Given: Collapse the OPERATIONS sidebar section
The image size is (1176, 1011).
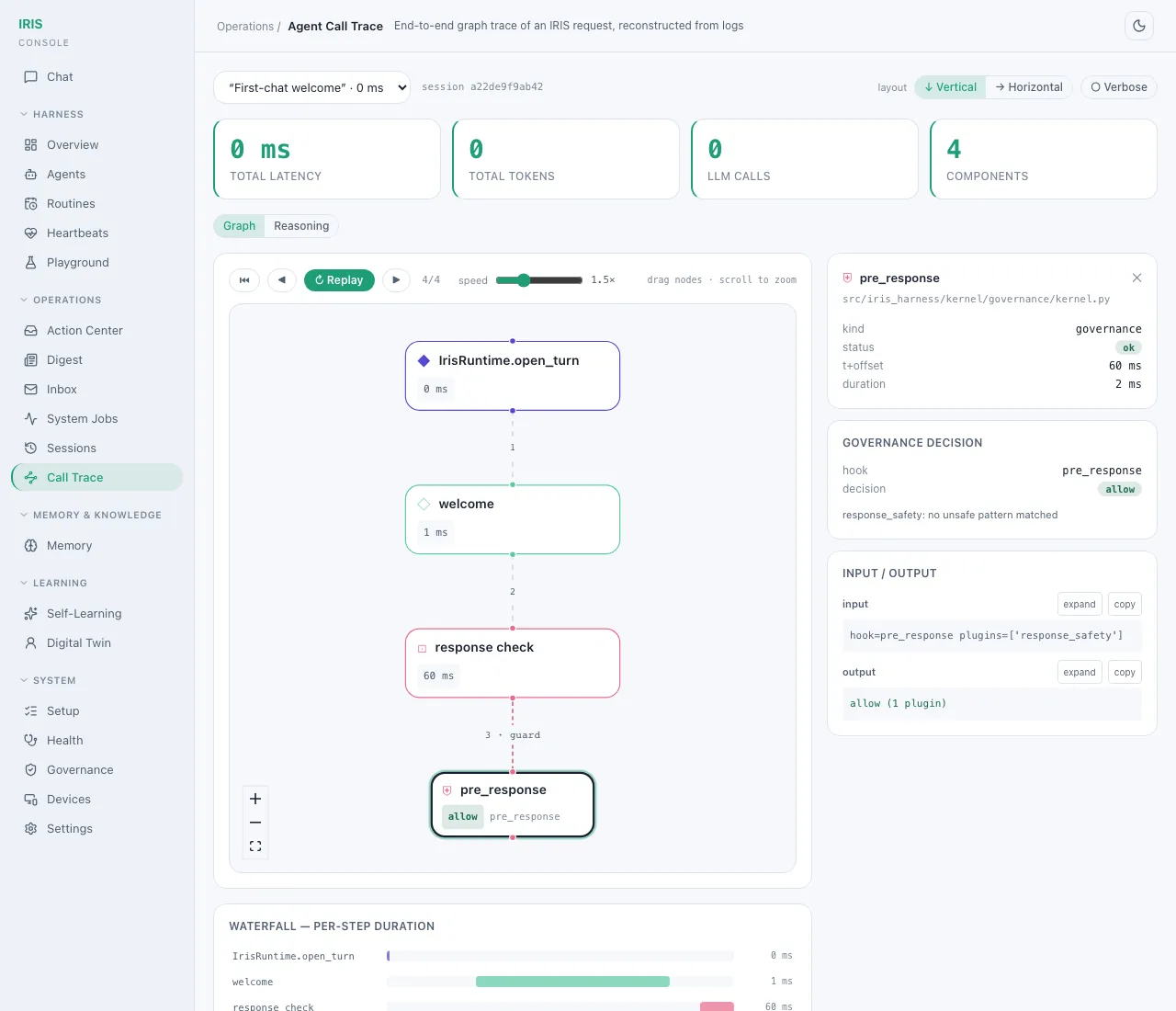Looking at the screenshot, I should tap(61, 301).
